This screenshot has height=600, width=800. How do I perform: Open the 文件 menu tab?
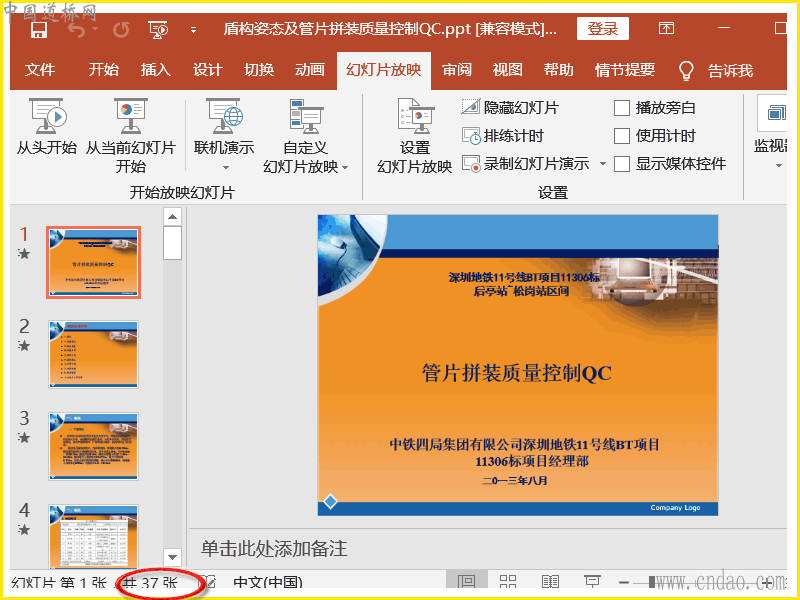pyautogui.click(x=40, y=70)
